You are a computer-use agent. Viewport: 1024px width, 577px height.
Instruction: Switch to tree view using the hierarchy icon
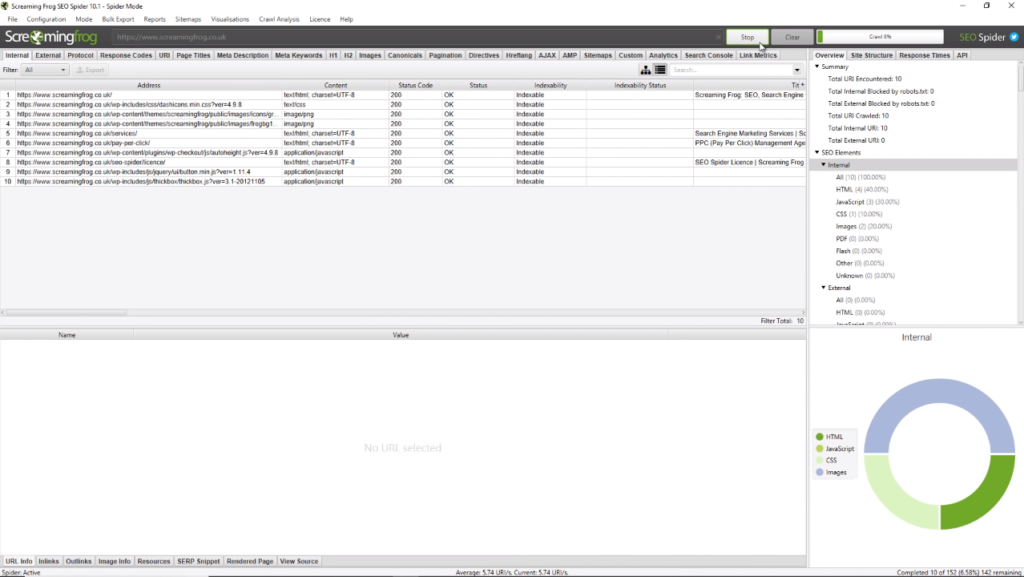(645, 70)
